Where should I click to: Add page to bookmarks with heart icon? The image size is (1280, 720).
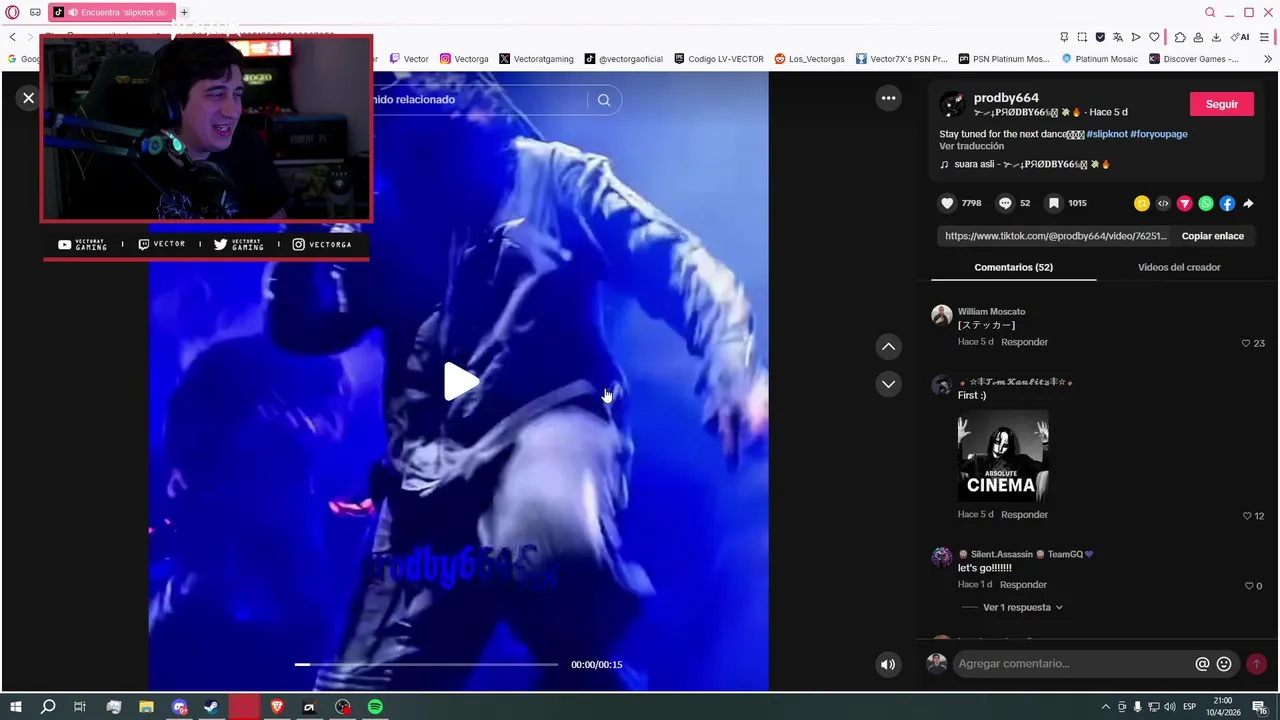(x=1154, y=37)
